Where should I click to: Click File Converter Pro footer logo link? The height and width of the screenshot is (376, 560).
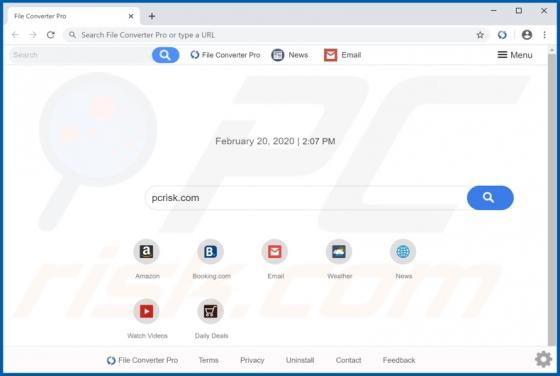click(142, 360)
